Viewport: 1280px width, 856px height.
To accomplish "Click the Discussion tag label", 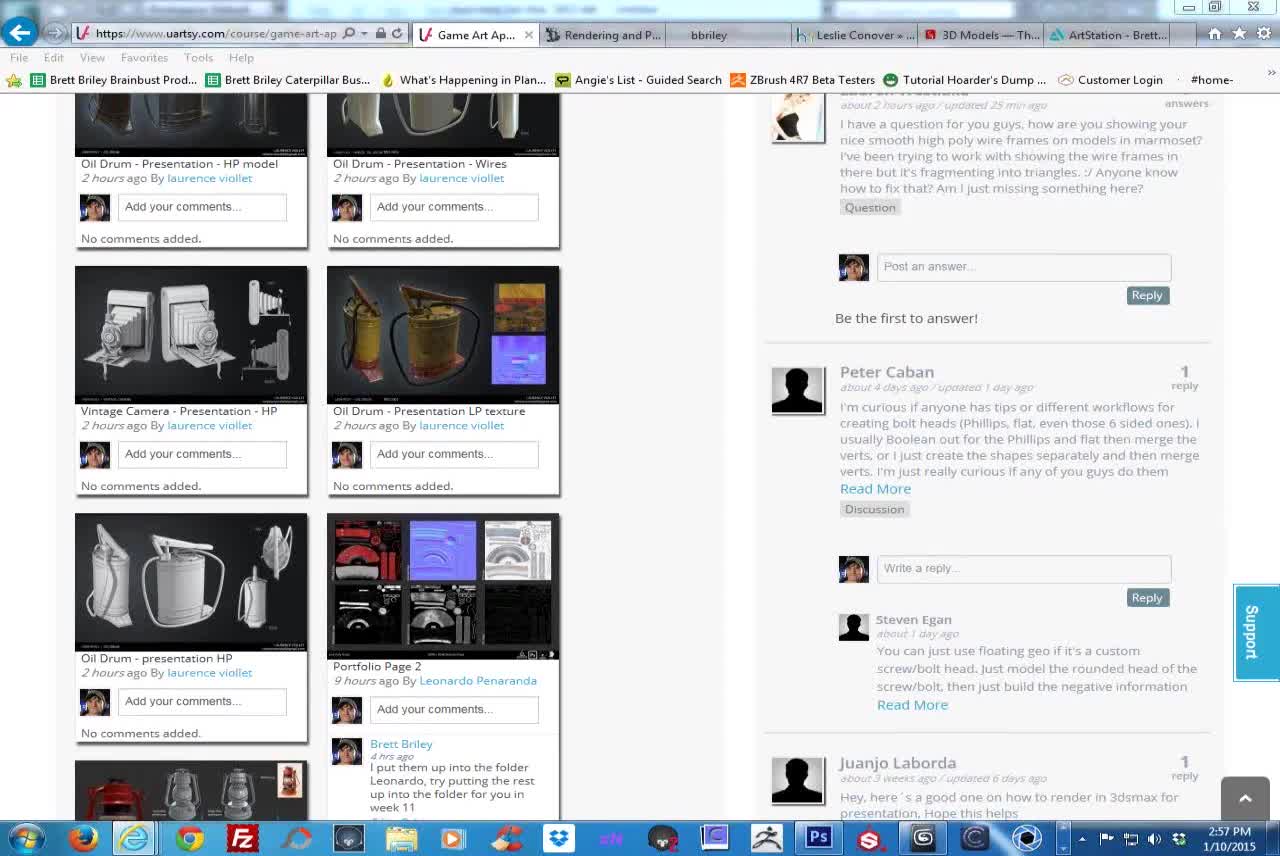I will pyautogui.click(x=874, y=509).
